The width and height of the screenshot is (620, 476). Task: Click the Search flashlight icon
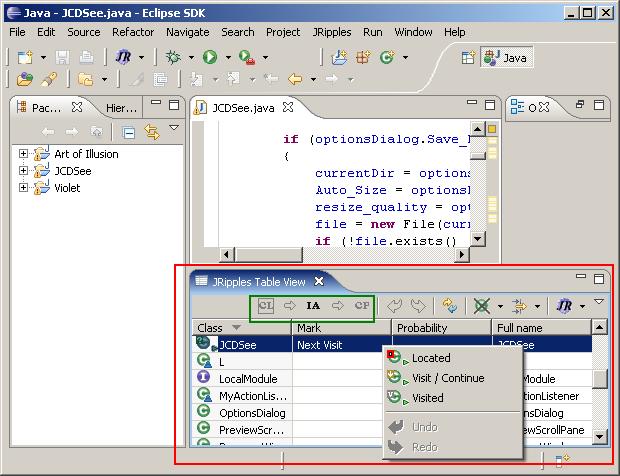pos(49,79)
